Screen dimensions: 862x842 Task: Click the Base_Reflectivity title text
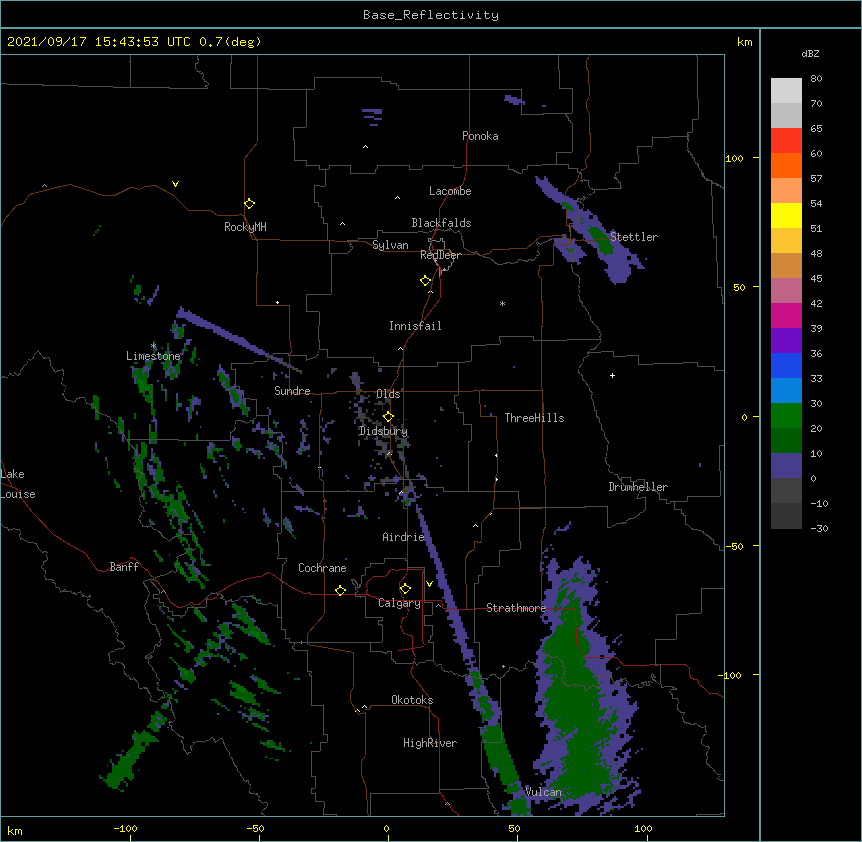431,15
